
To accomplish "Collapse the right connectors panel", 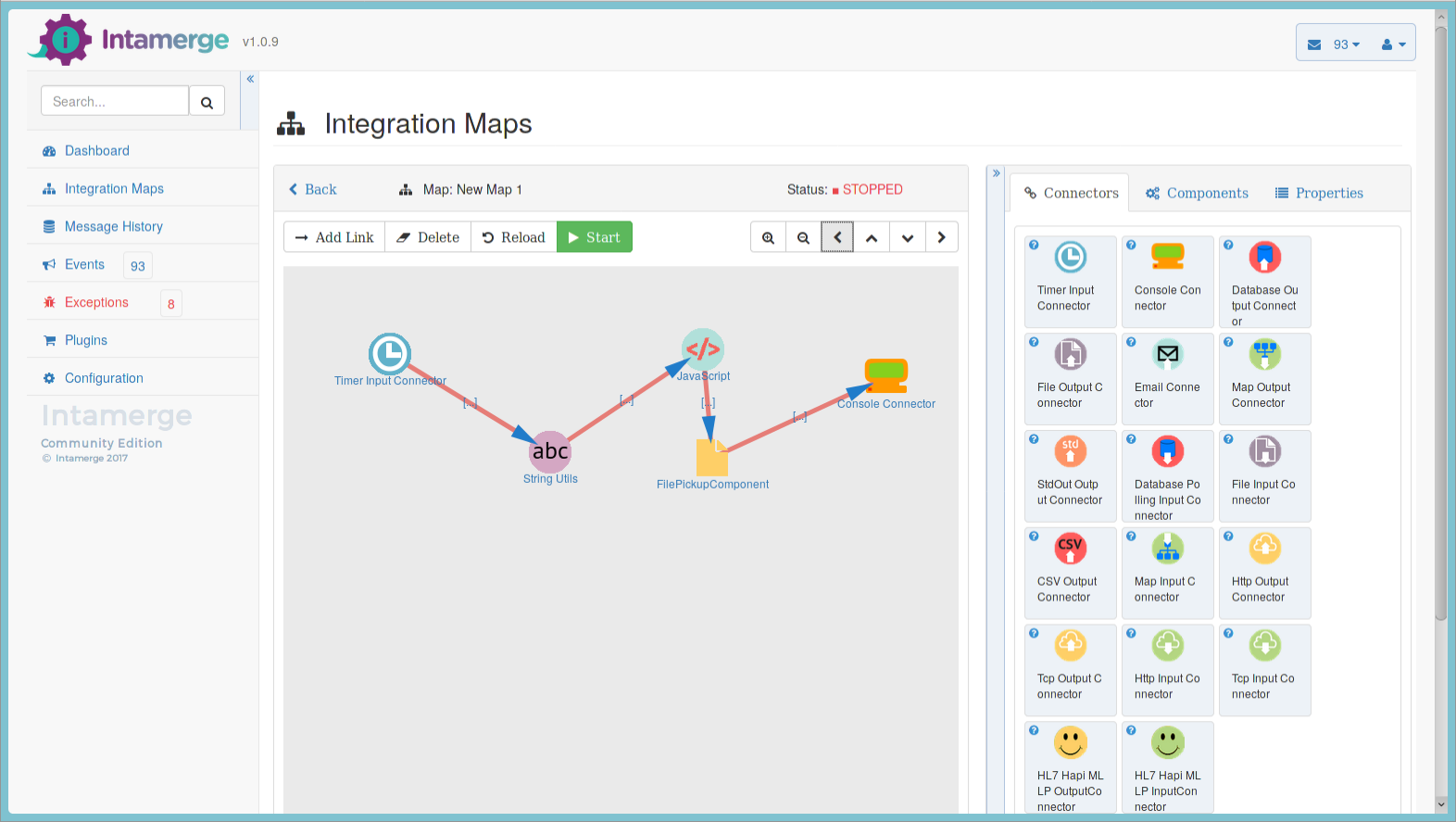I will (x=997, y=173).
